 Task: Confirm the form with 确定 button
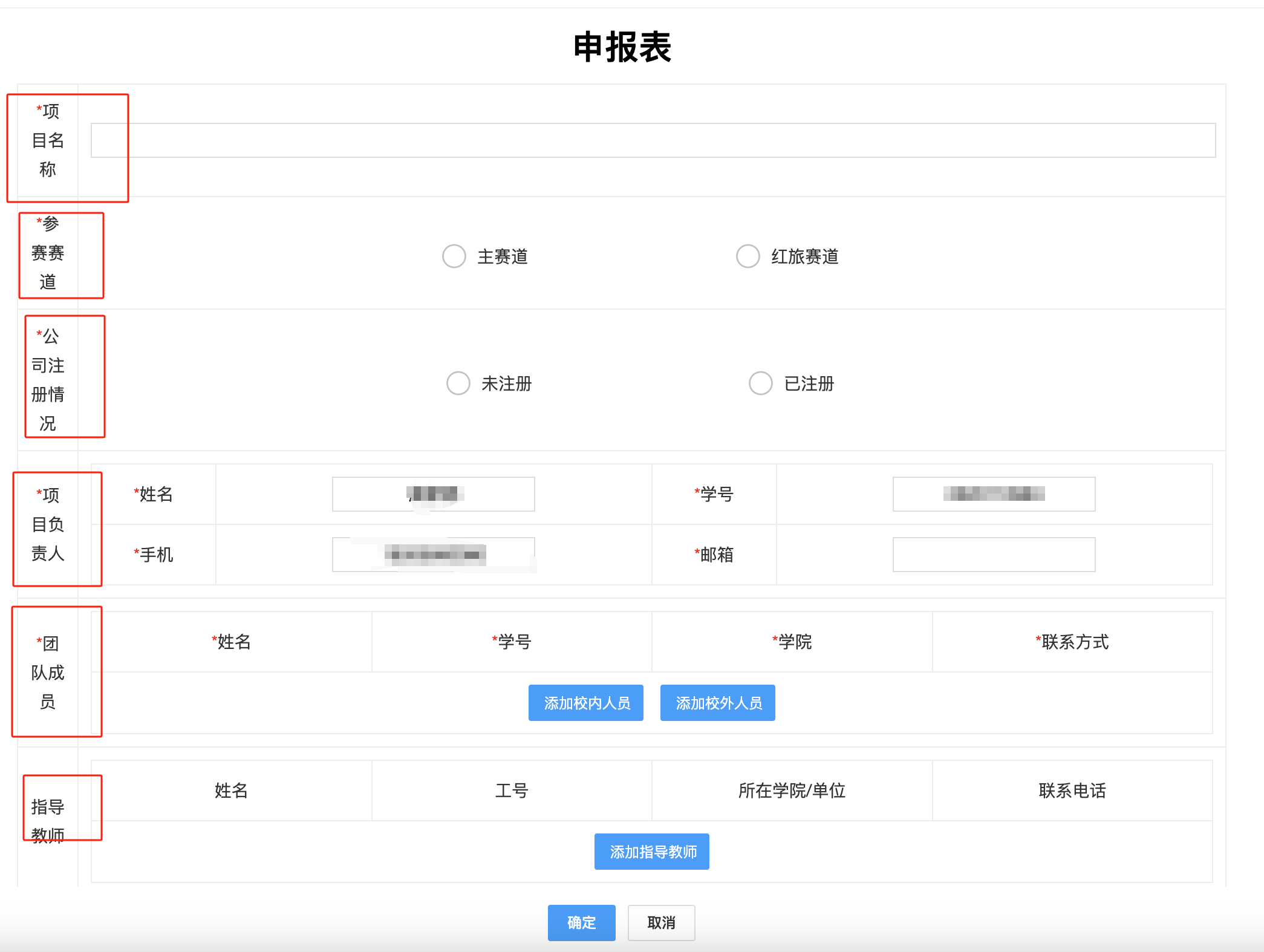click(x=581, y=922)
